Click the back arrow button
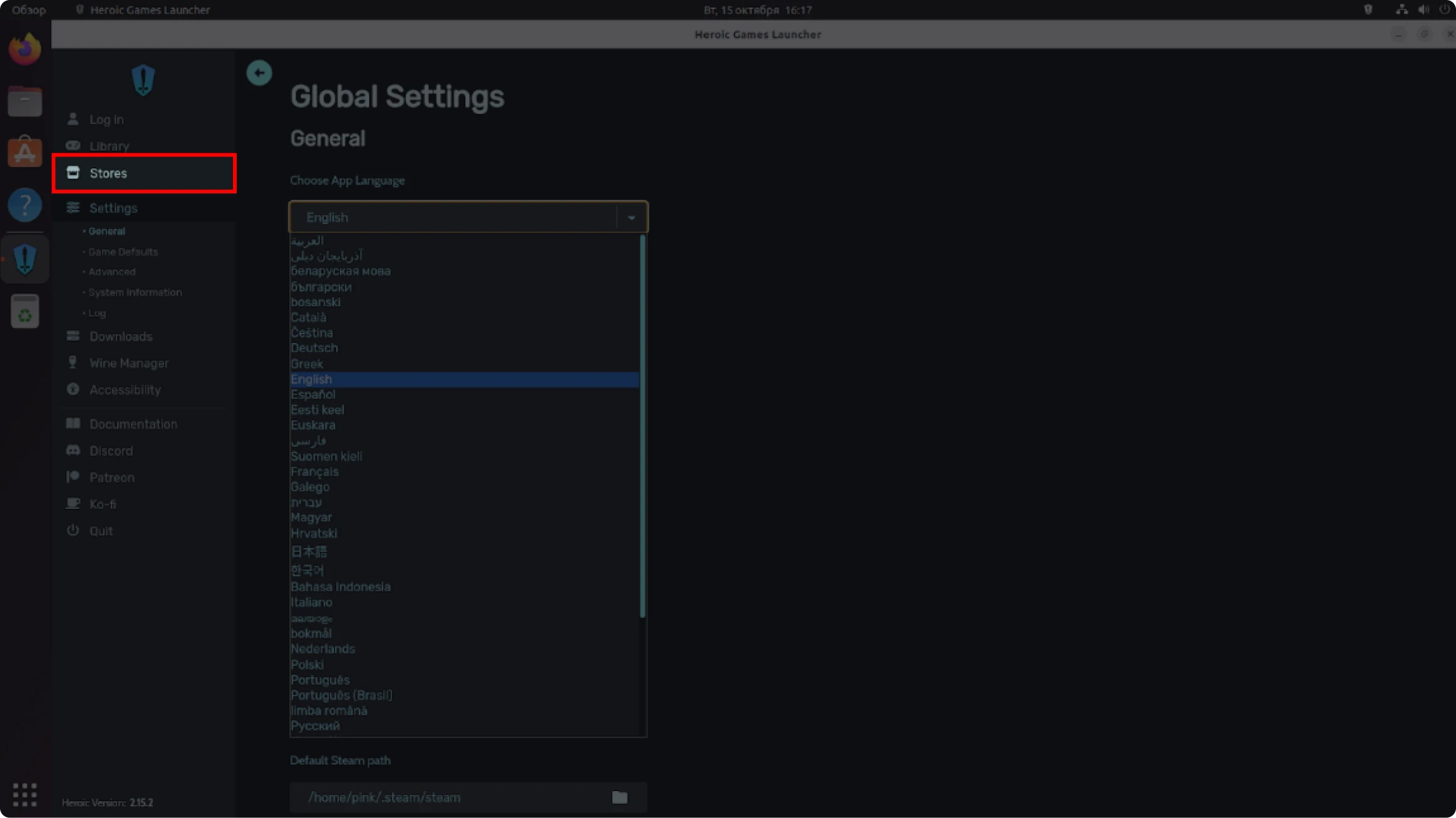The image size is (1456, 818). click(259, 73)
